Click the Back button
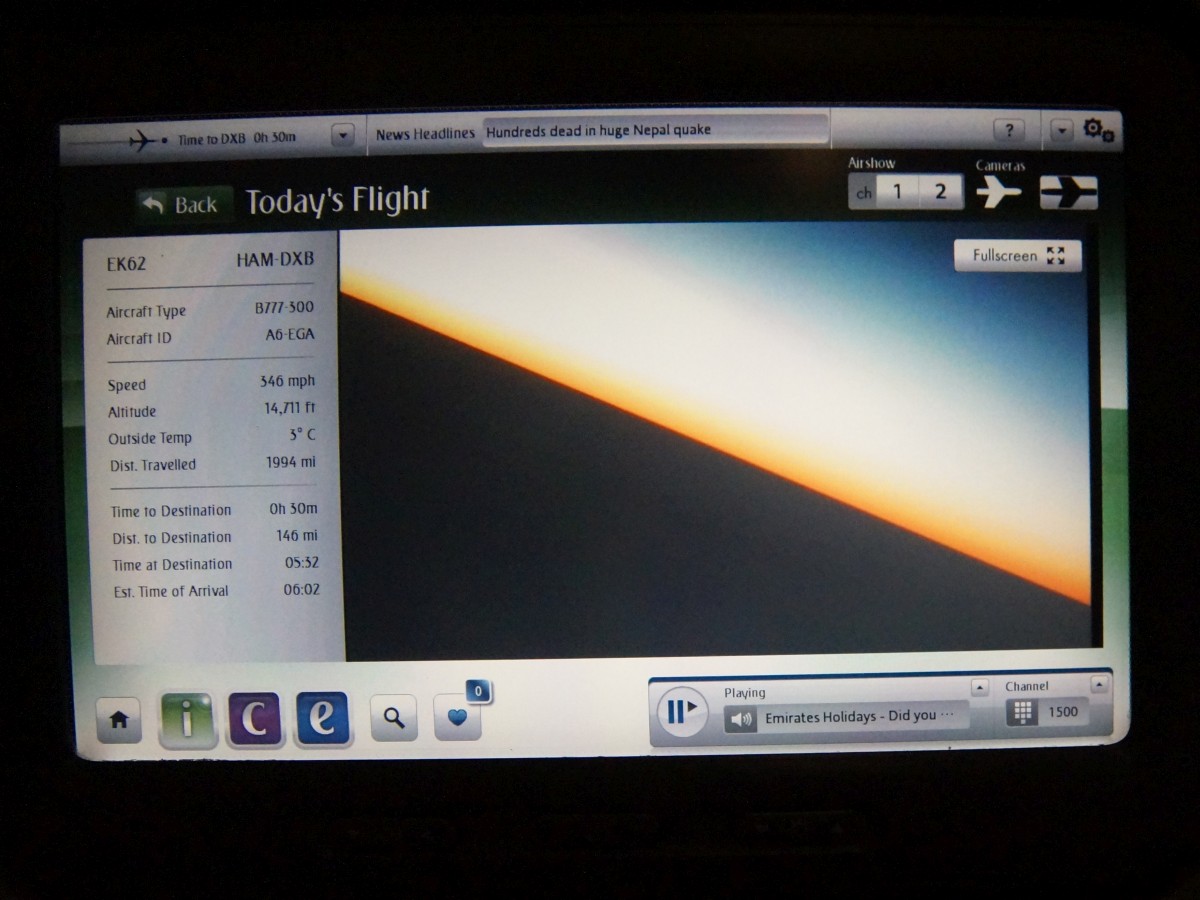This screenshot has height=900, width=1200. 183,204
